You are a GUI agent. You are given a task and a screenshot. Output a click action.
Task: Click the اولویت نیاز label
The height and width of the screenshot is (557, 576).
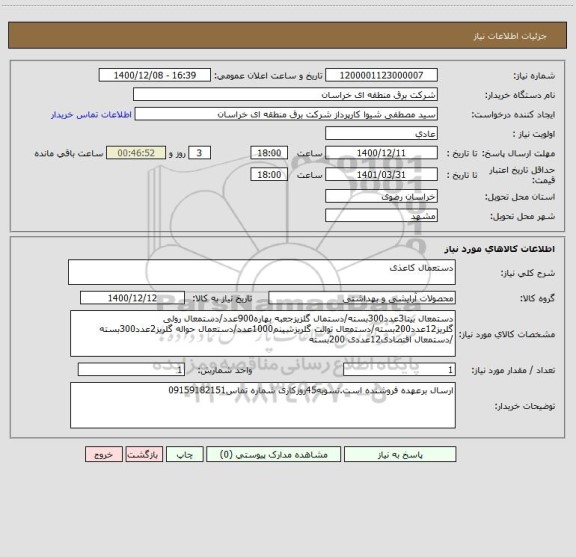point(534,134)
